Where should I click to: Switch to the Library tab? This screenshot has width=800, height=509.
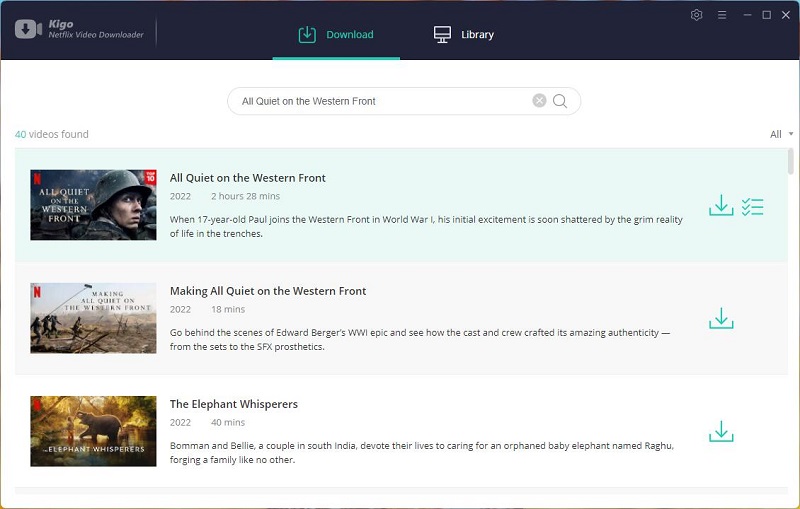coord(464,35)
